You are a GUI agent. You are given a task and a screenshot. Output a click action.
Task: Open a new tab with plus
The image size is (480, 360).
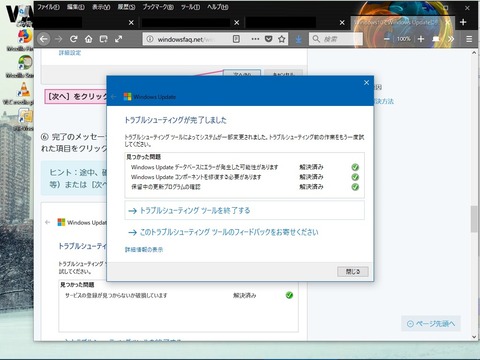pos(463,22)
